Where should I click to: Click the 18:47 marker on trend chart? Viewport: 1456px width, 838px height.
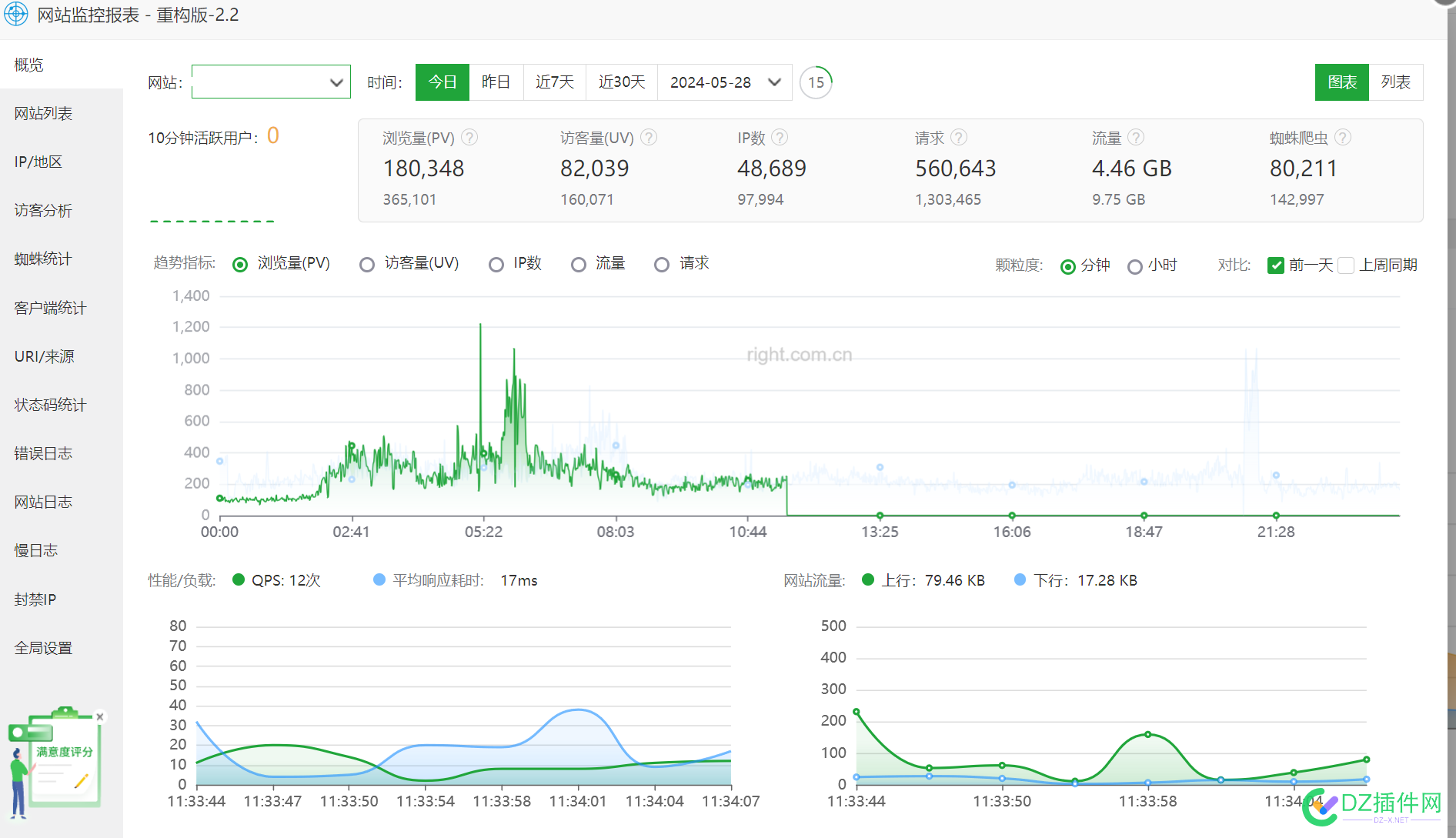[x=1144, y=516]
